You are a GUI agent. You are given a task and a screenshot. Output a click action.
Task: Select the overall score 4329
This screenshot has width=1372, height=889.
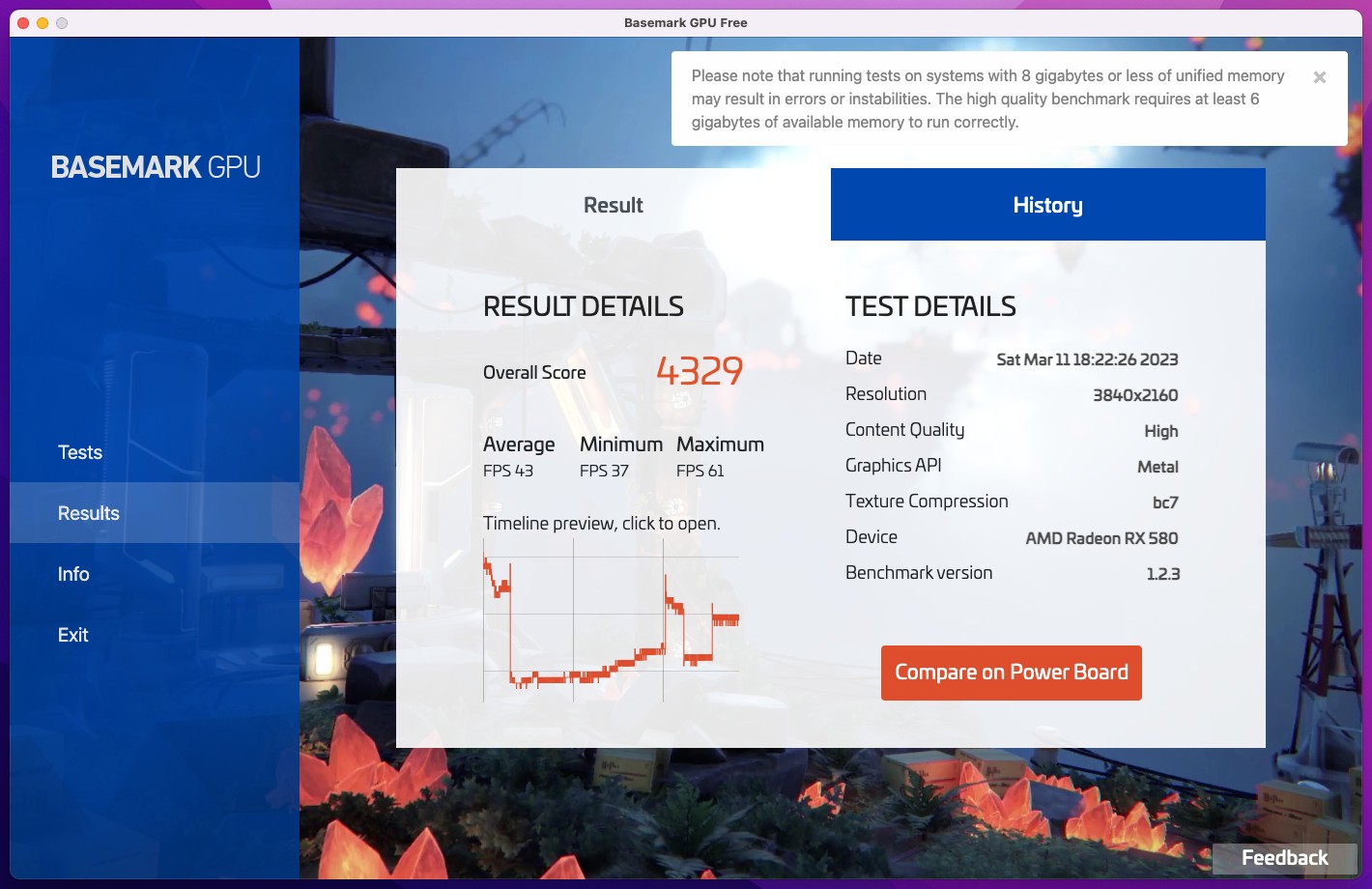click(x=700, y=371)
